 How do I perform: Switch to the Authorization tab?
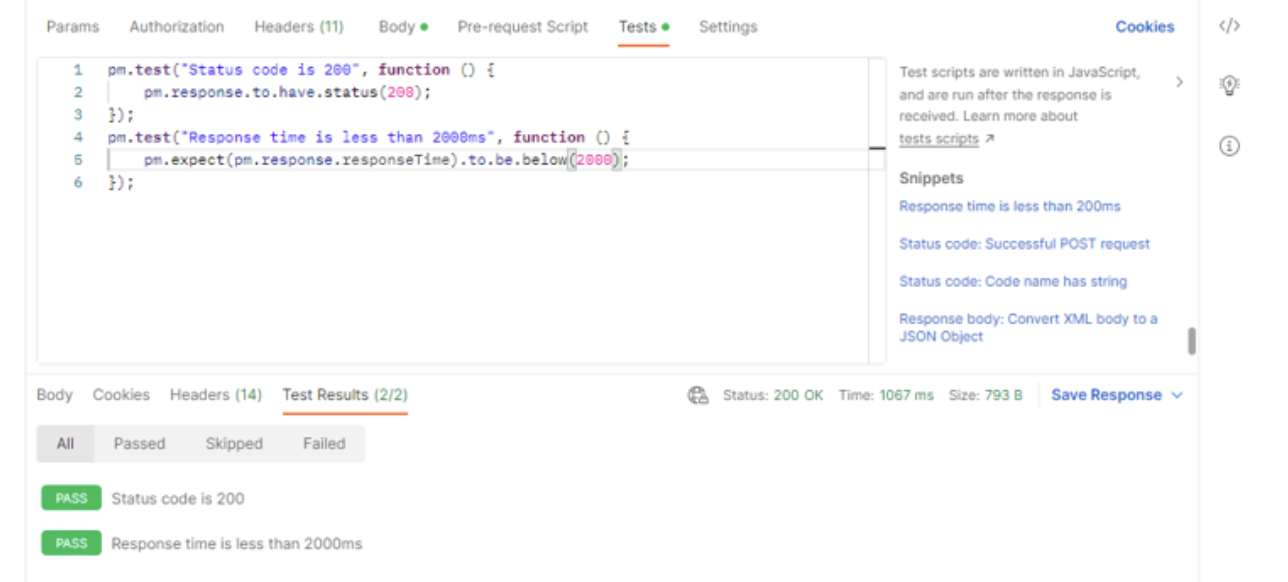pos(177,27)
